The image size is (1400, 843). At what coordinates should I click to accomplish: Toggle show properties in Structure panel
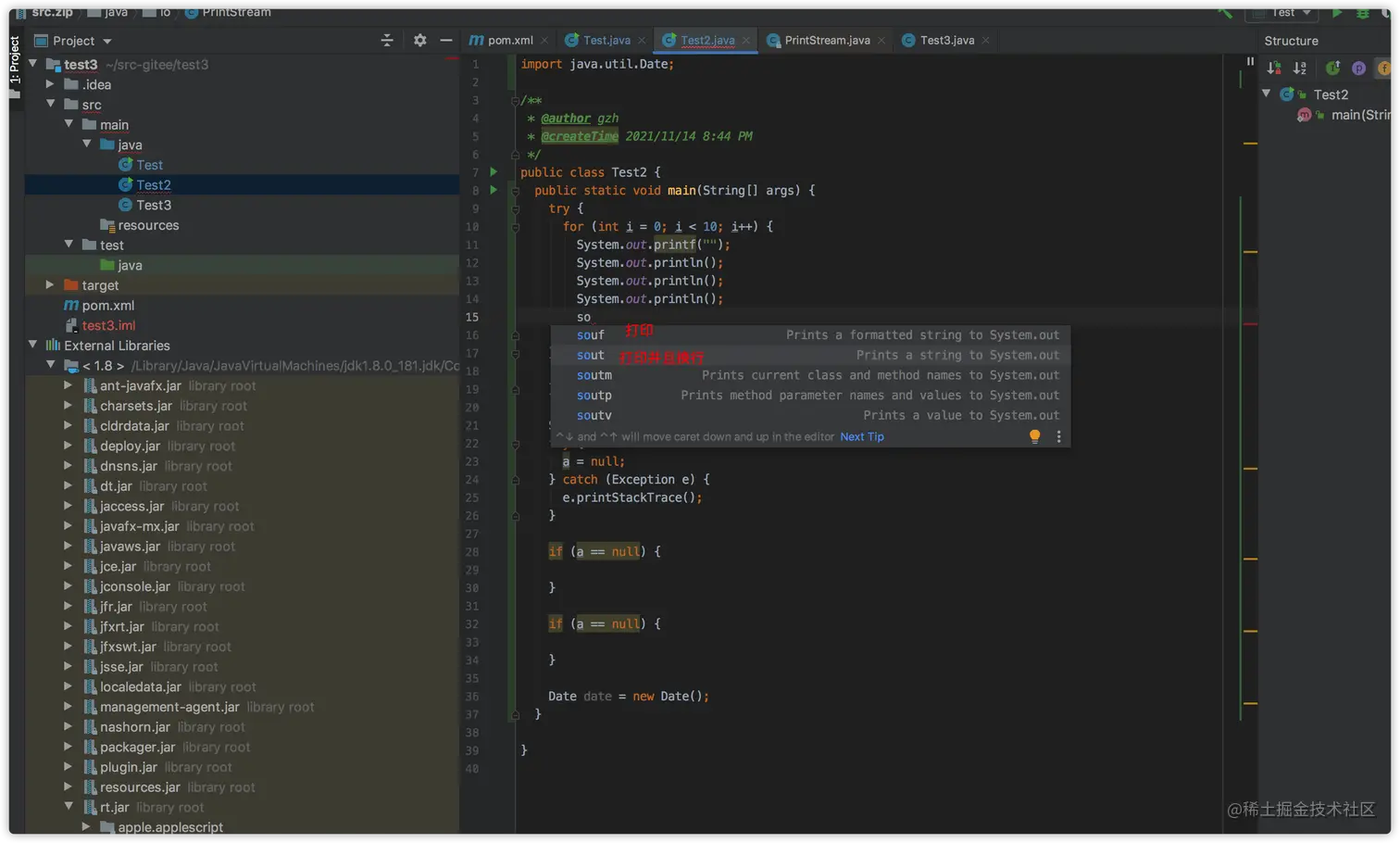(x=1358, y=68)
